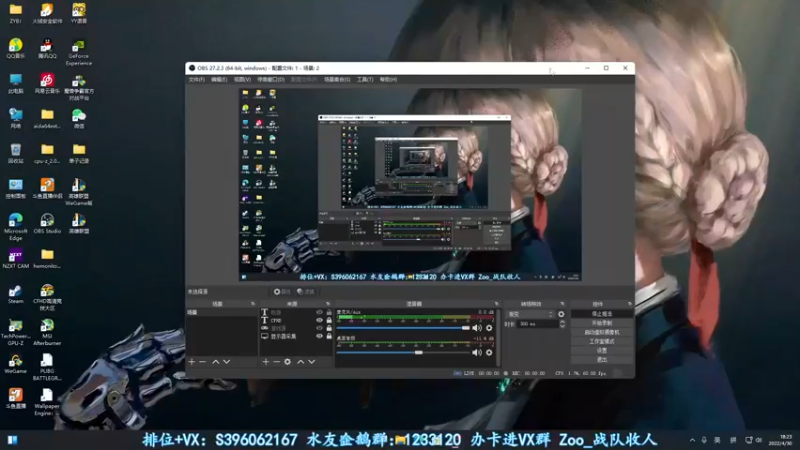Move source down in the 来源 panel

pyautogui.click(x=312, y=362)
